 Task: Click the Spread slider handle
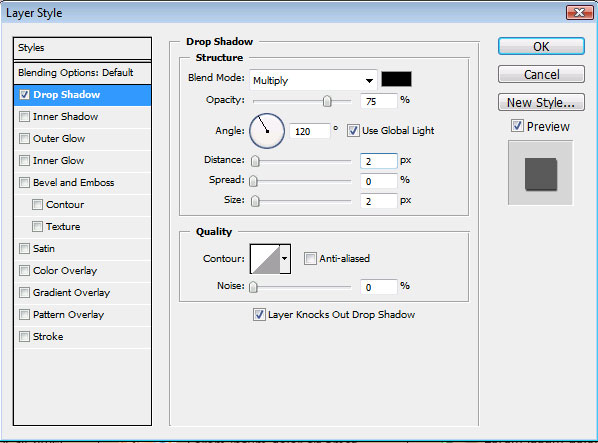tap(253, 181)
